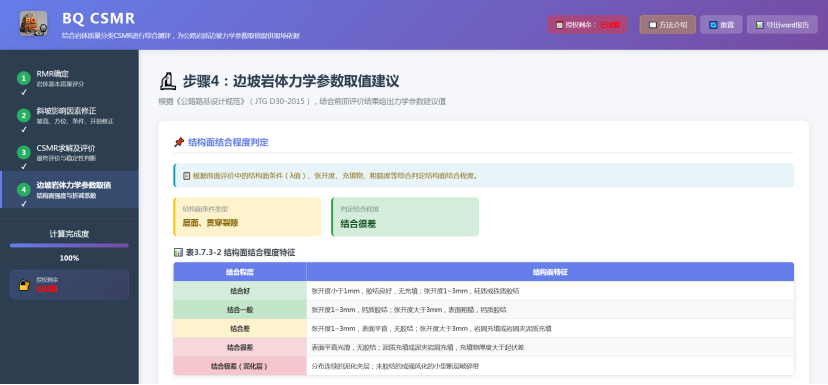Click the 结合一般 table cell
This screenshot has width=828, height=385.
[x=240, y=310]
